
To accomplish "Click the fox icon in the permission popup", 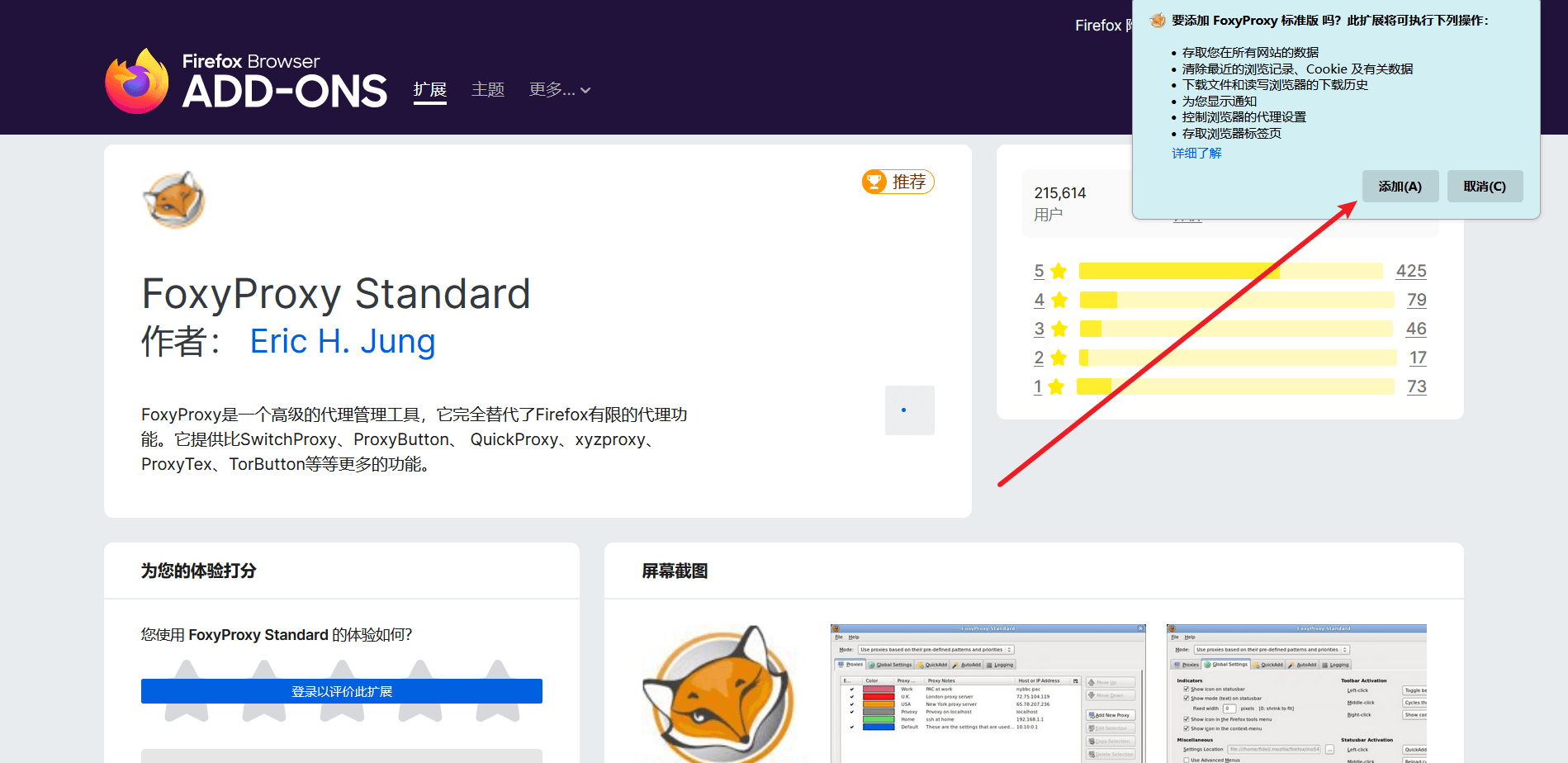I will click(1158, 21).
